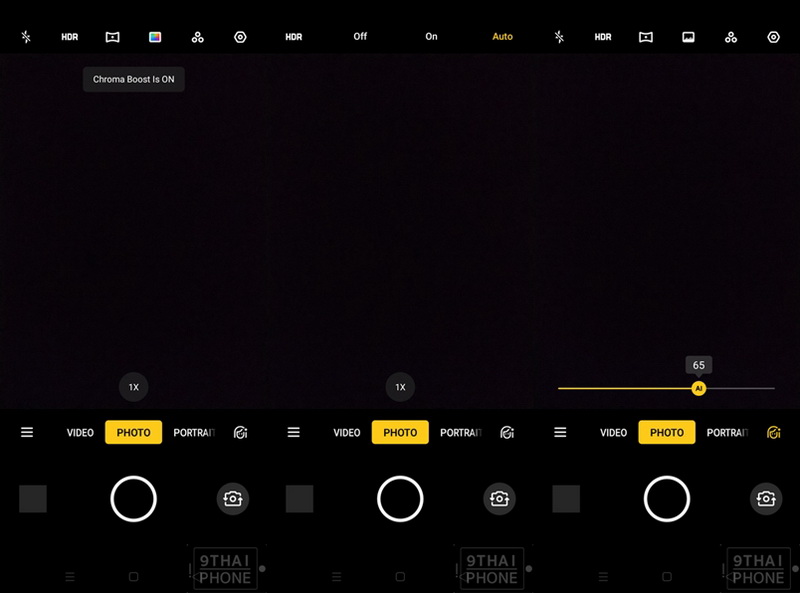
Task: Select PORTRAIT mode in Chroma Boost ON screen
Action: click(x=194, y=432)
